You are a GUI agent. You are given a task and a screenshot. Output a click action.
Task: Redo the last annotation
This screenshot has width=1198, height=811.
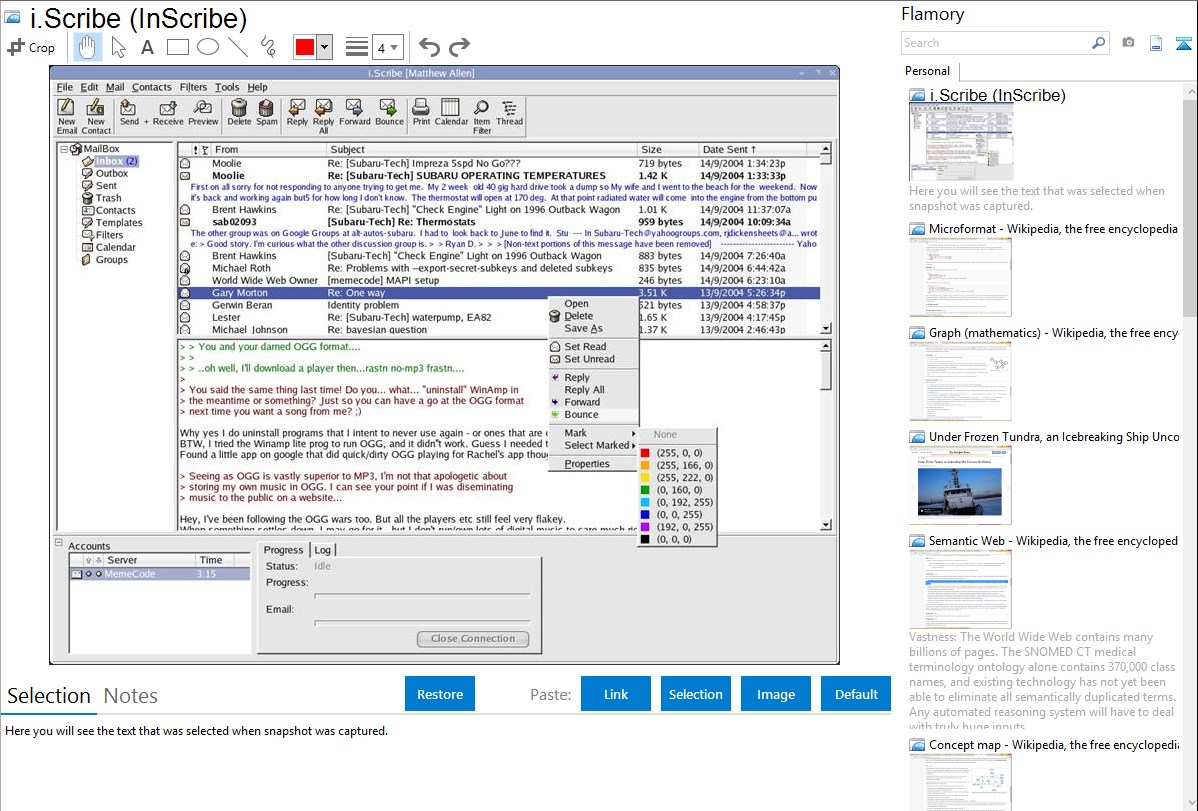coord(459,47)
